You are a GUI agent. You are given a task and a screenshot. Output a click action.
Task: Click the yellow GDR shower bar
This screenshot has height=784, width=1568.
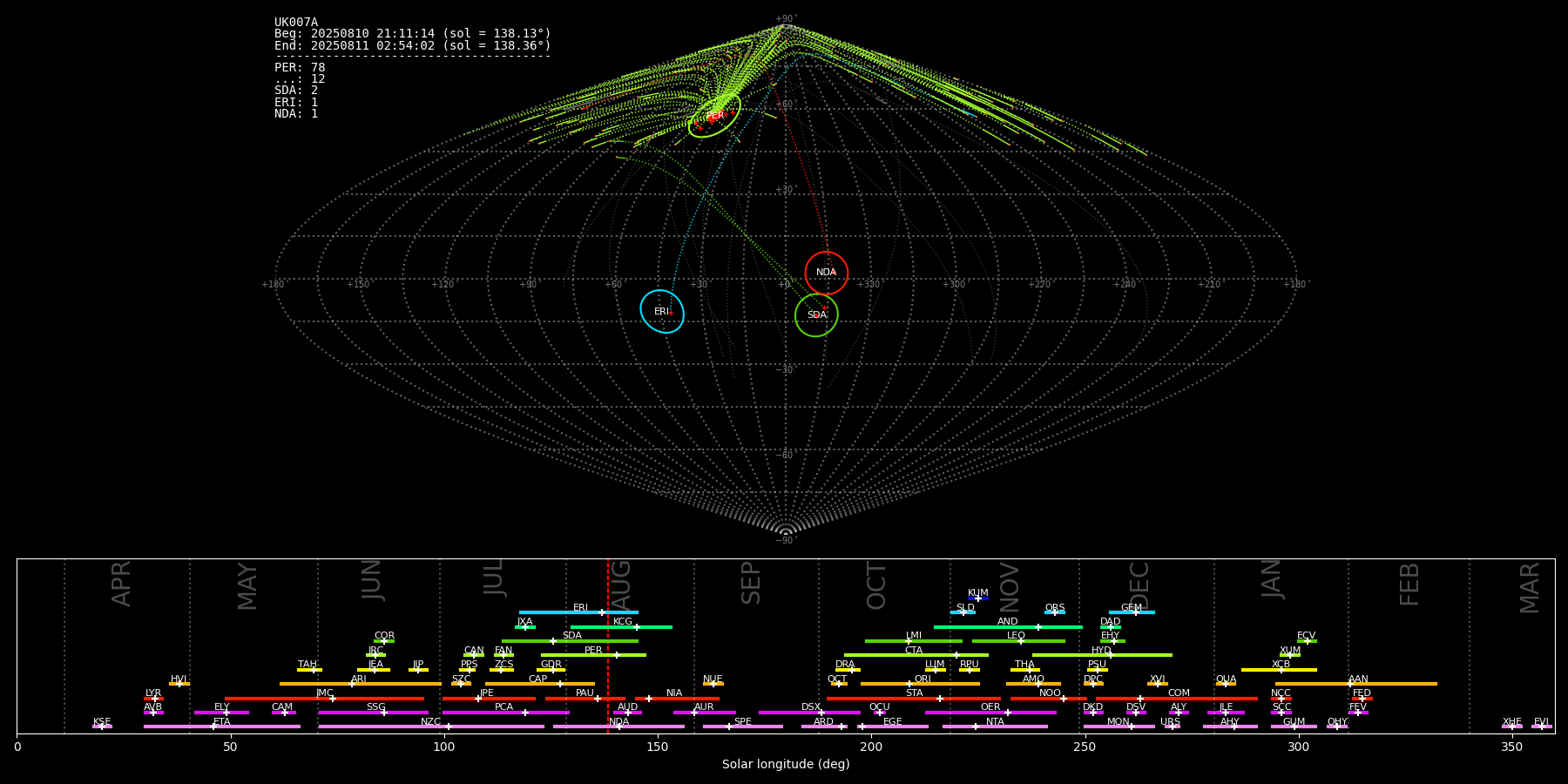coord(551,670)
